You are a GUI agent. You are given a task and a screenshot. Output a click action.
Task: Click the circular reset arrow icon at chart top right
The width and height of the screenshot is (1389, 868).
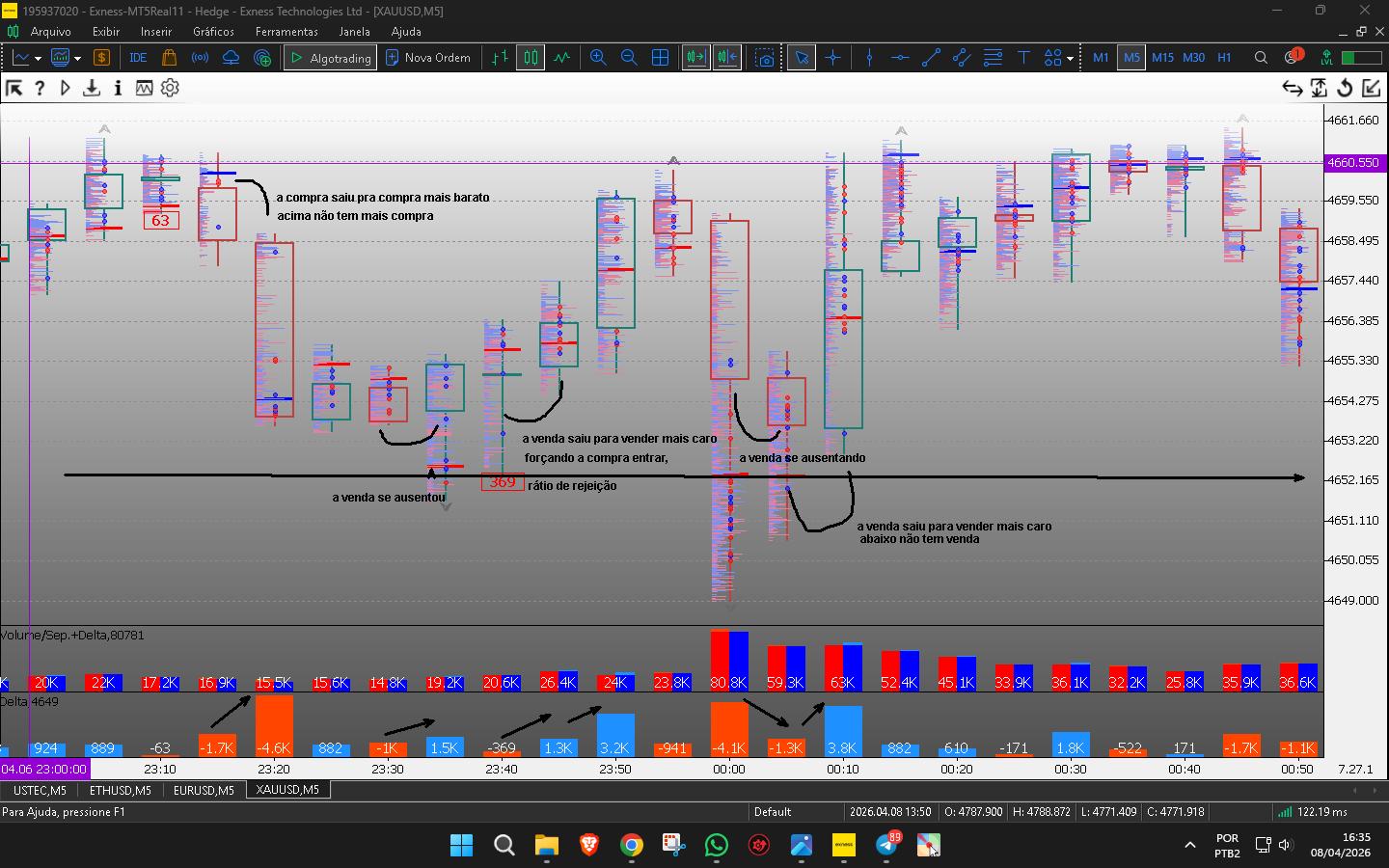coord(1345,88)
